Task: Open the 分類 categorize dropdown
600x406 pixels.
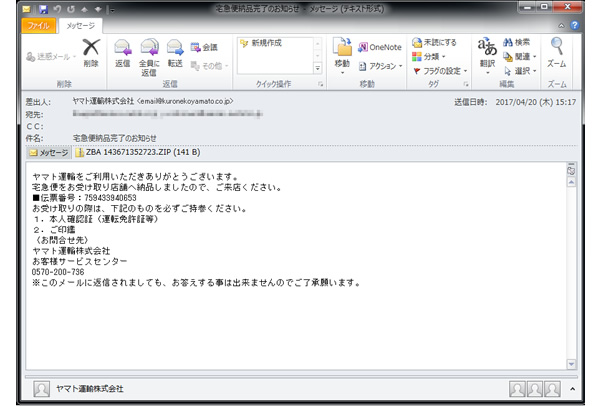Action: click(x=429, y=57)
